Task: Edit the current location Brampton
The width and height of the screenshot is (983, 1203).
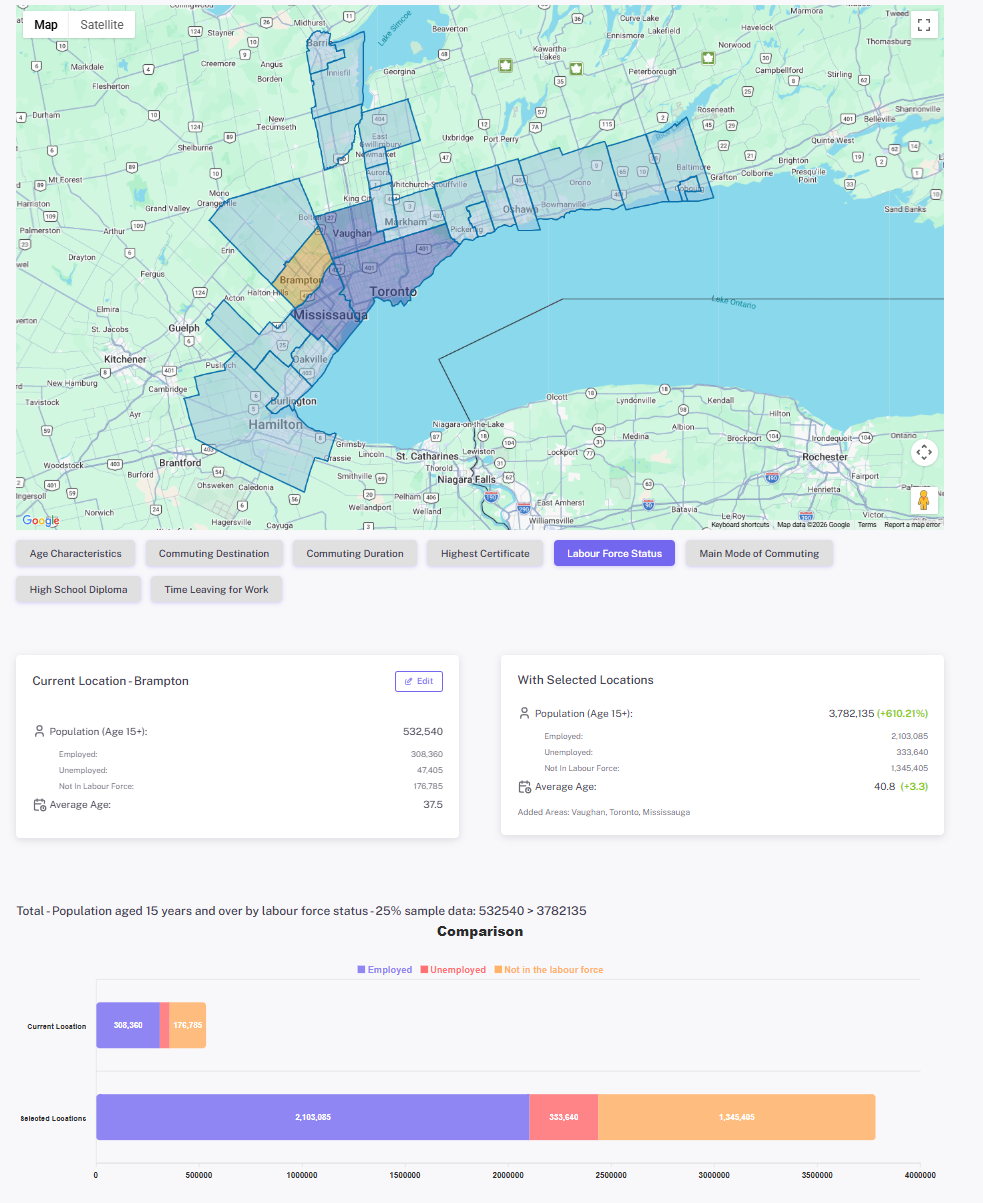Action: click(419, 681)
